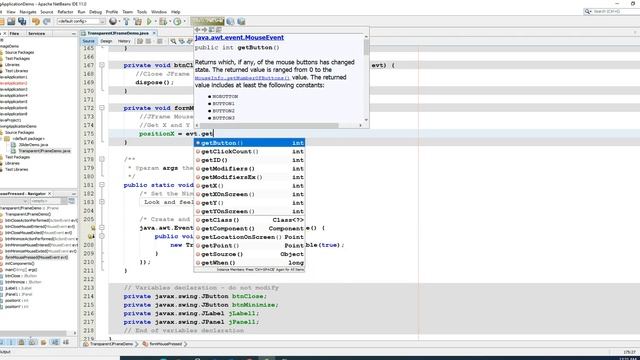Open the Profile Project dropdown arrow
This screenshot has width=640, height=360.
tap(184, 21)
